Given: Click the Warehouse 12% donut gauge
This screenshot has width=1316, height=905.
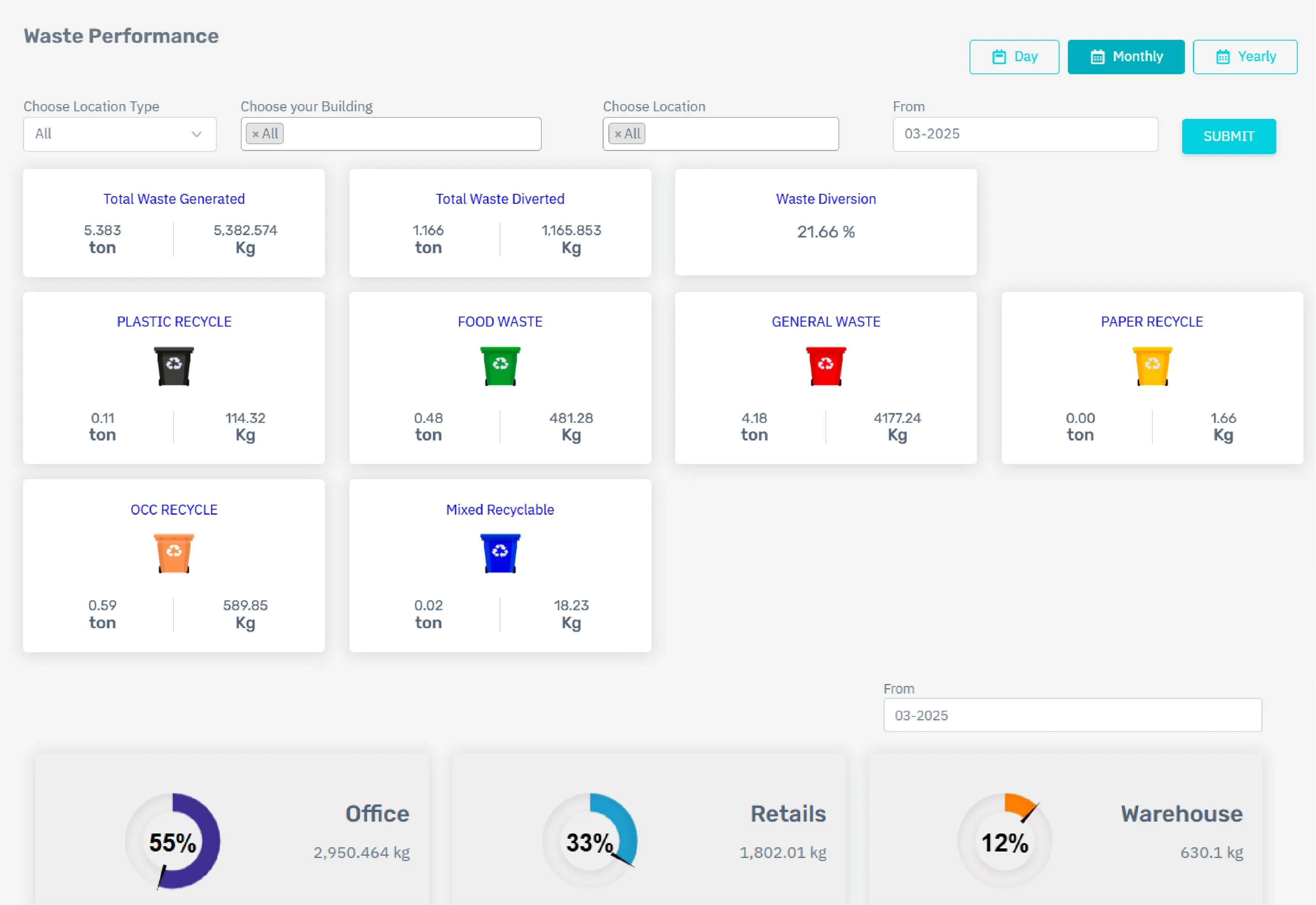Looking at the screenshot, I should click(x=1005, y=840).
